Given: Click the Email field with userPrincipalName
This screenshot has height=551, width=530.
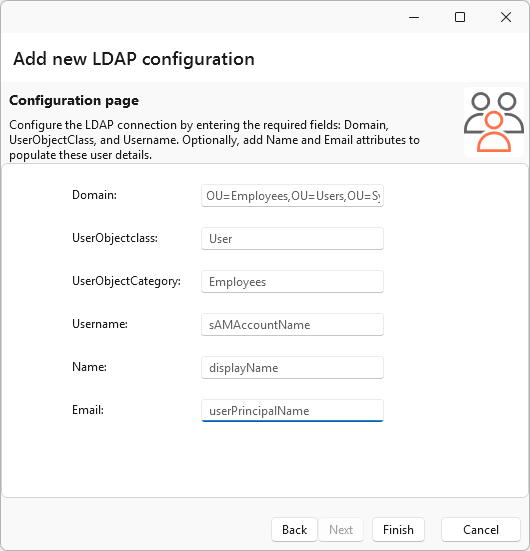Looking at the screenshot, I should point(292,410).
